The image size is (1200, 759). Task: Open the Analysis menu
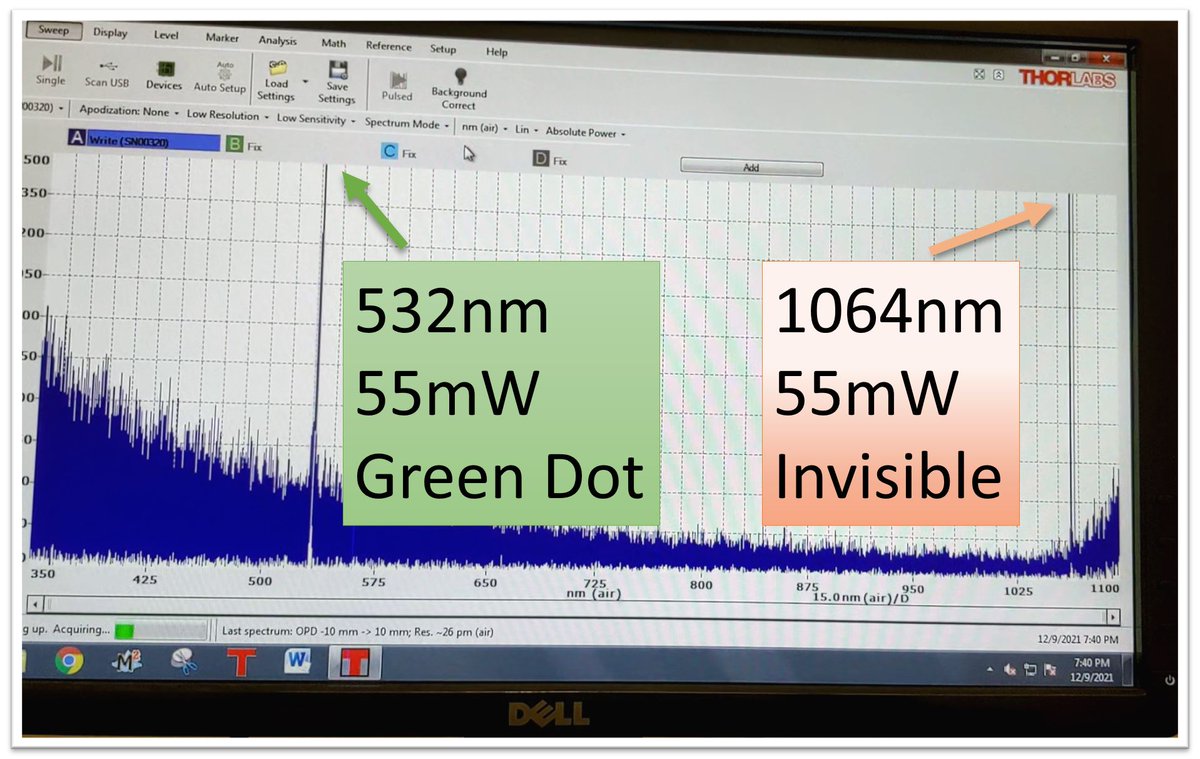pos(276,41)
